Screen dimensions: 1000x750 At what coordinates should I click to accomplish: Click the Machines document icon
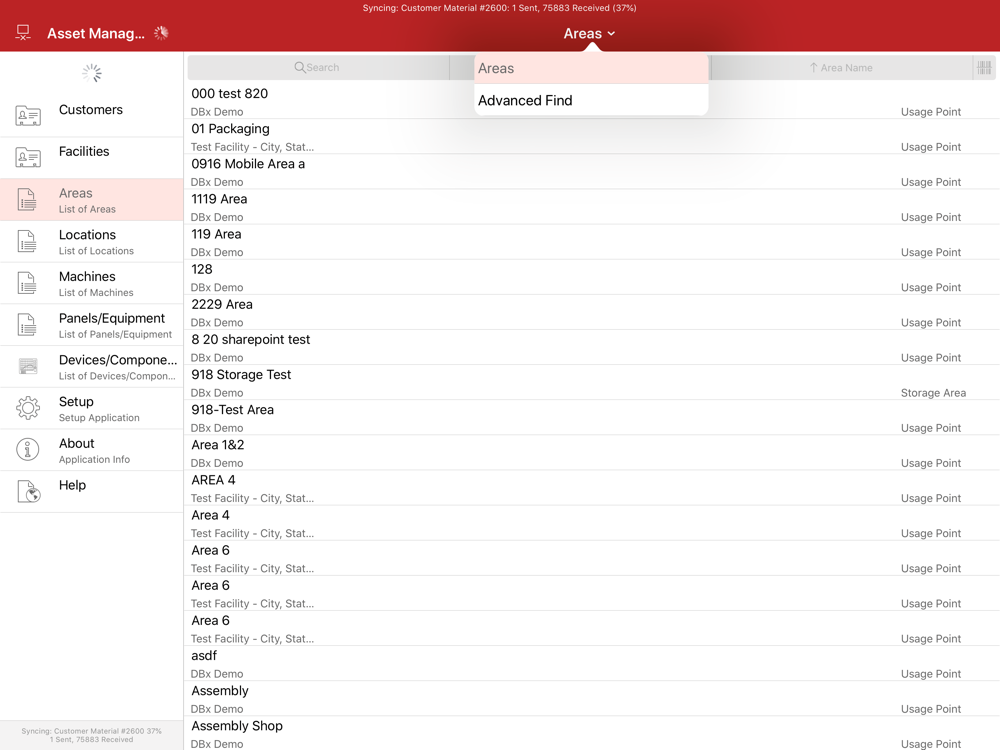tap(27, 283)
